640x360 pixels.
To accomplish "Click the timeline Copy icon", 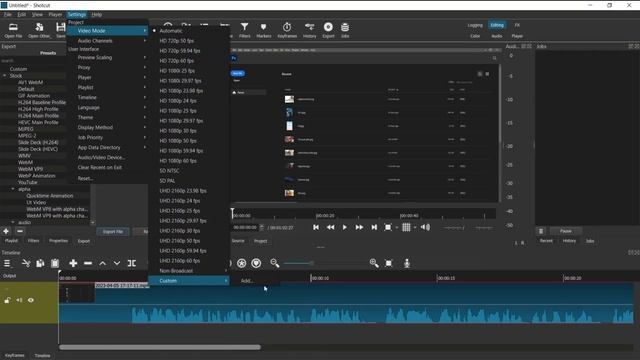I will click(x=40, y=263).
